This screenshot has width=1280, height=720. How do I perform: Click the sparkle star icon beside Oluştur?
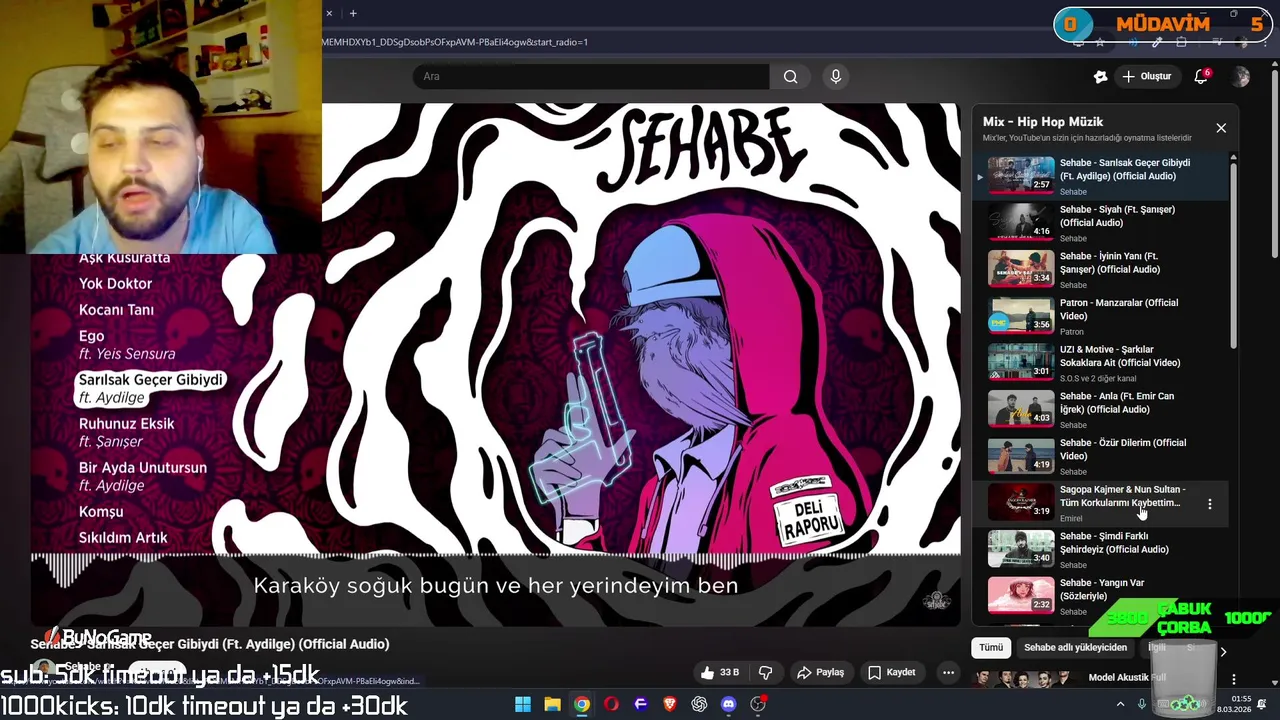(1101, 76)
